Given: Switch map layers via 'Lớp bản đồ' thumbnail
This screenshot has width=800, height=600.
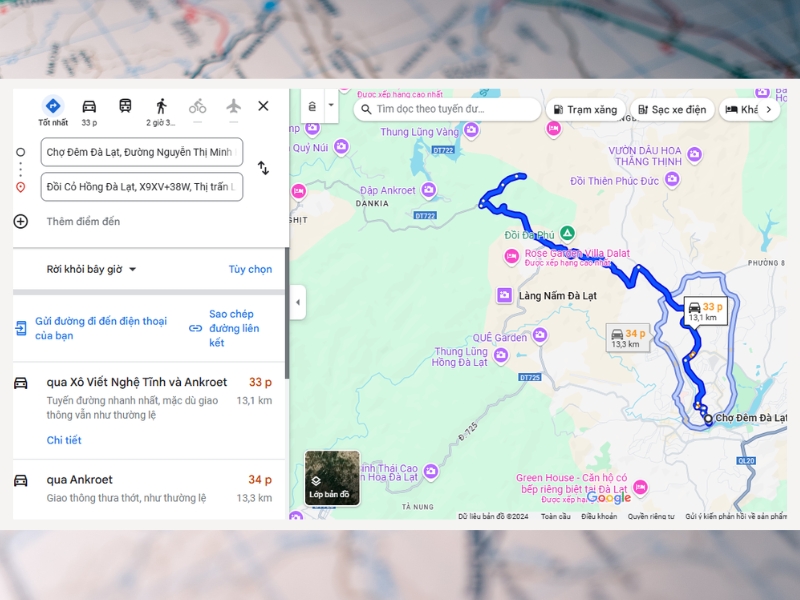Looking at the screenshot, I should click(331, 477).
